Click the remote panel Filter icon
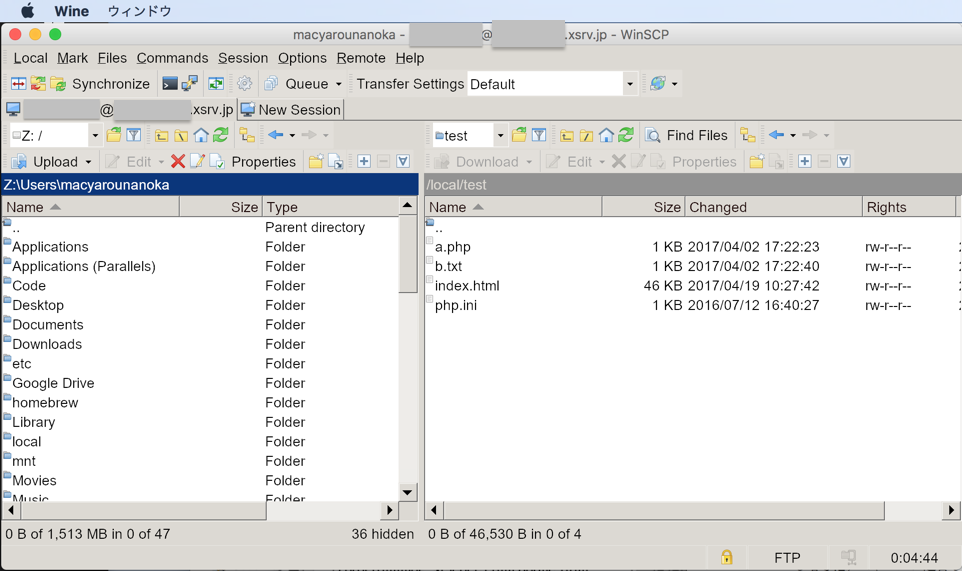Screen dimensions: 962x571 point(539,135)
